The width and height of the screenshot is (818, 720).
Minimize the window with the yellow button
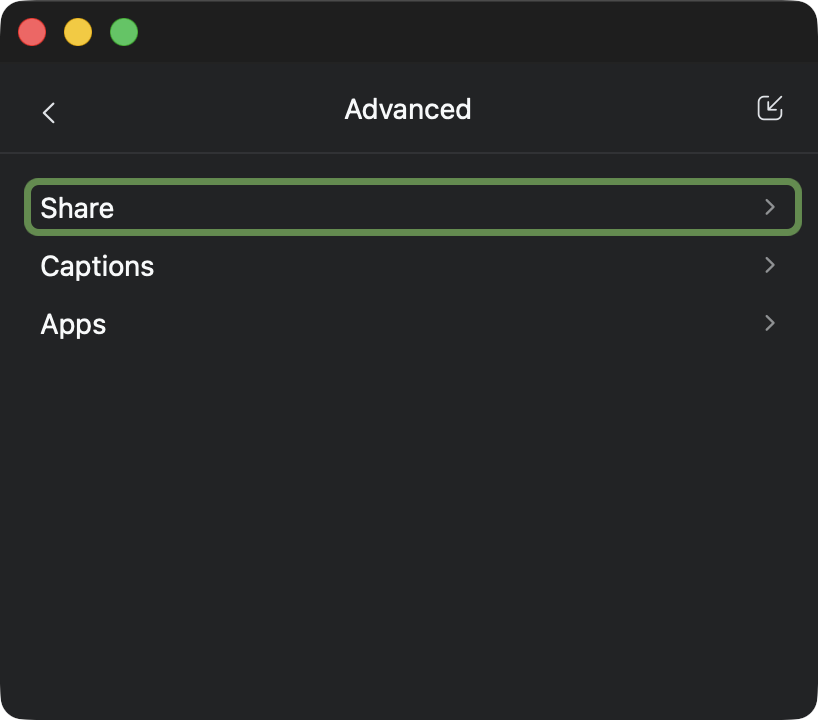tap(78, 32)
